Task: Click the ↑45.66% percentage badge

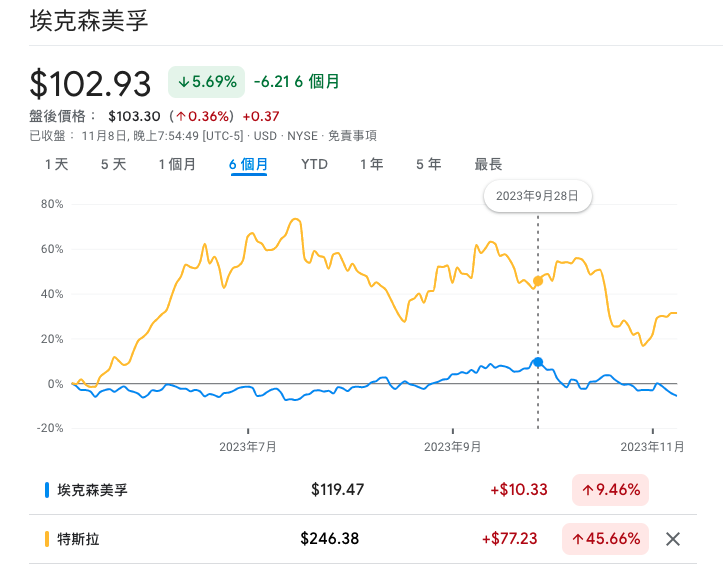Action: click(x=605, y=538)
